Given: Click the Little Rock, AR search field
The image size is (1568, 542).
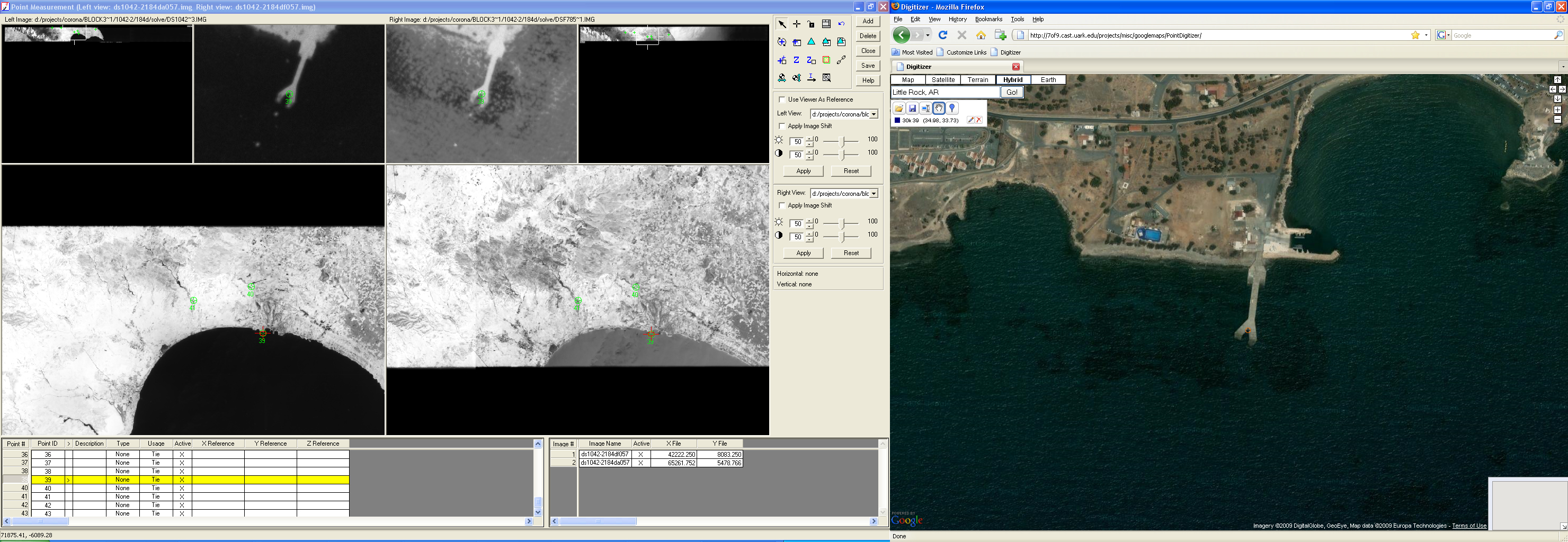Looking at the screenshot, I should (946, 93).
